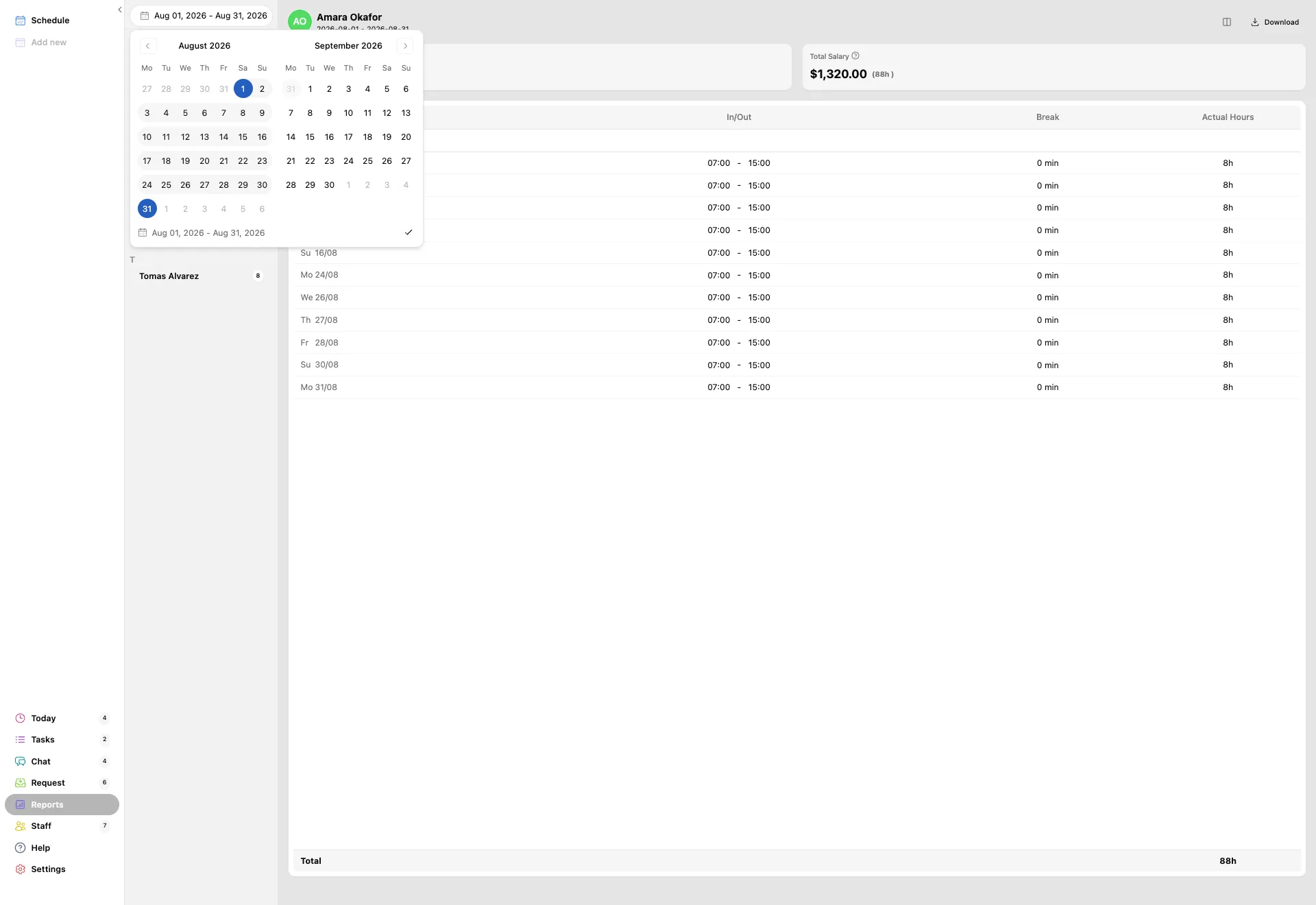This screenshot has height=905, width=1316.
Task: Select August 1 in the calendar
Action: pyautogui.click(x=243, y=89)
